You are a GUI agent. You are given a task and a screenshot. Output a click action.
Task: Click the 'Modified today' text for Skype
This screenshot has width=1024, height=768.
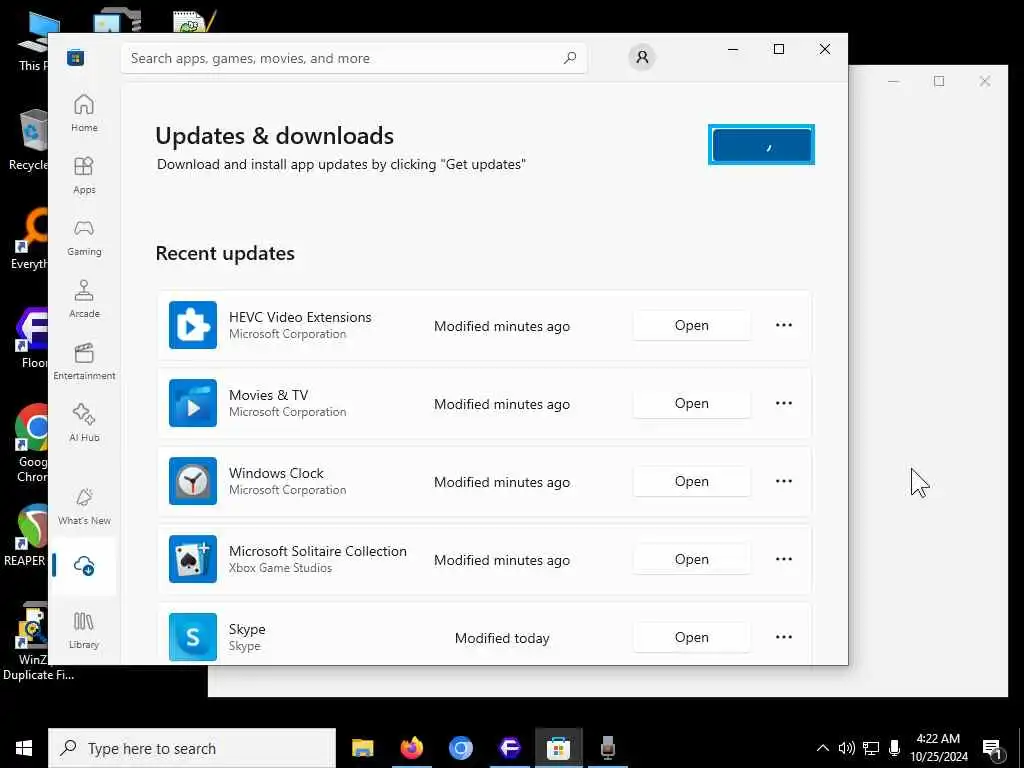point(502,638)
